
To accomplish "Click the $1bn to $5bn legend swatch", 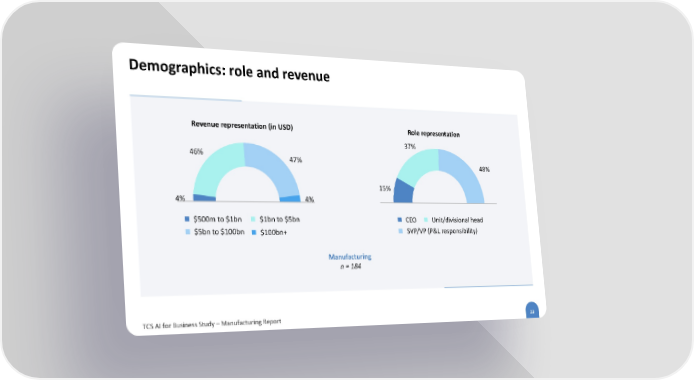I will click(x=253, y=219).
